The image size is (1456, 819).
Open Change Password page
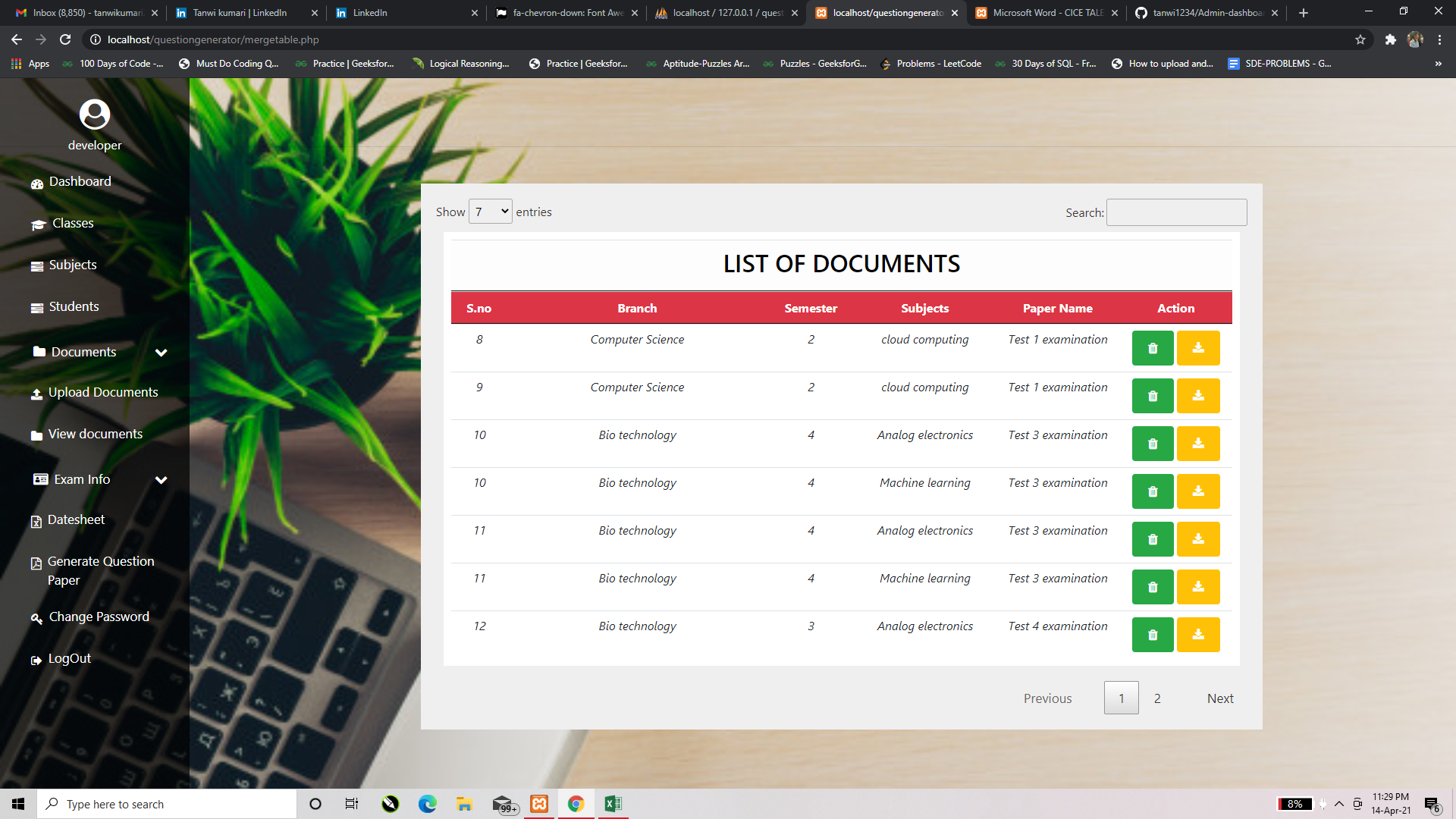90,617
